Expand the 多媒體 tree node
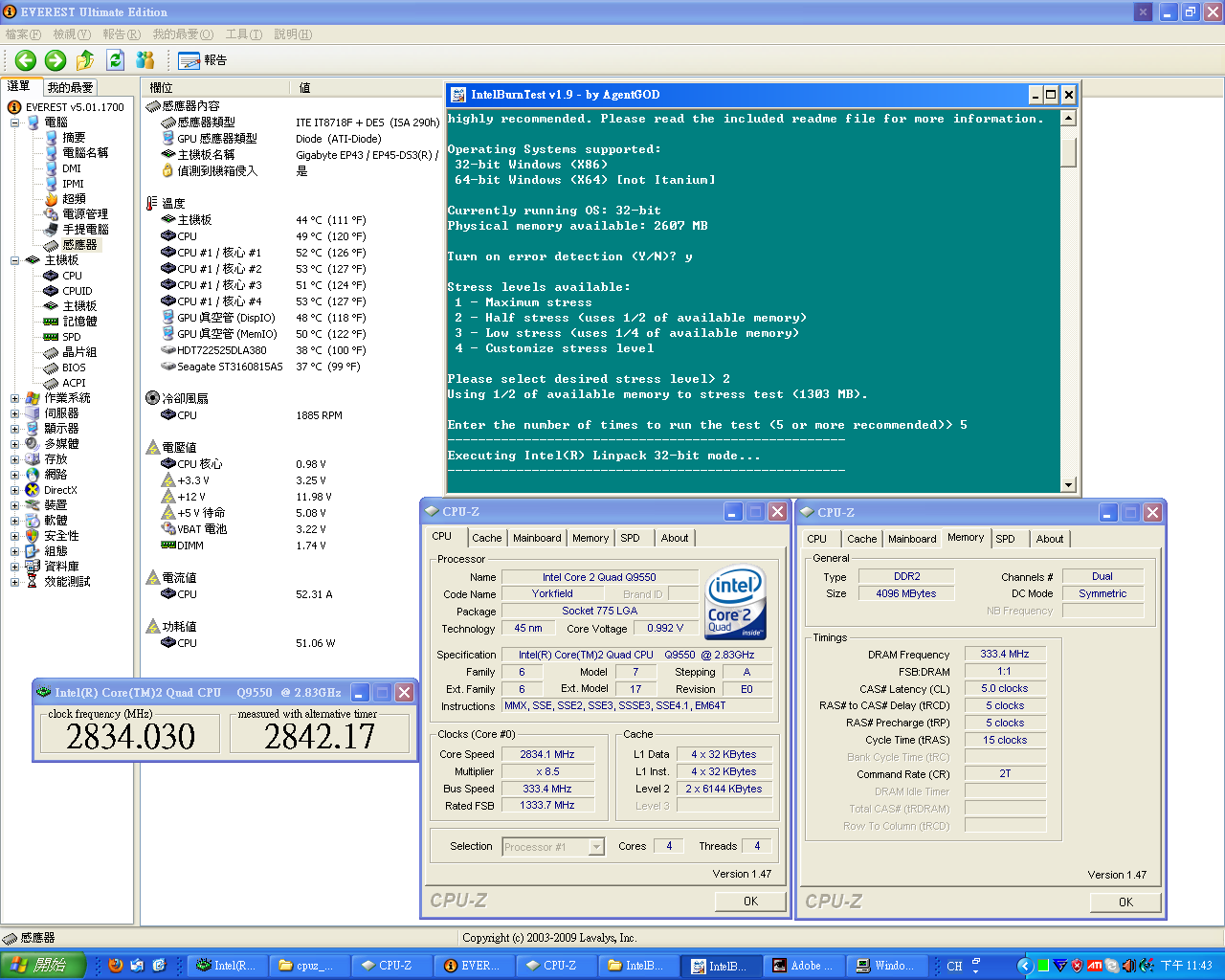Viewport: 1225px width, 980px height. pos(14,444)
